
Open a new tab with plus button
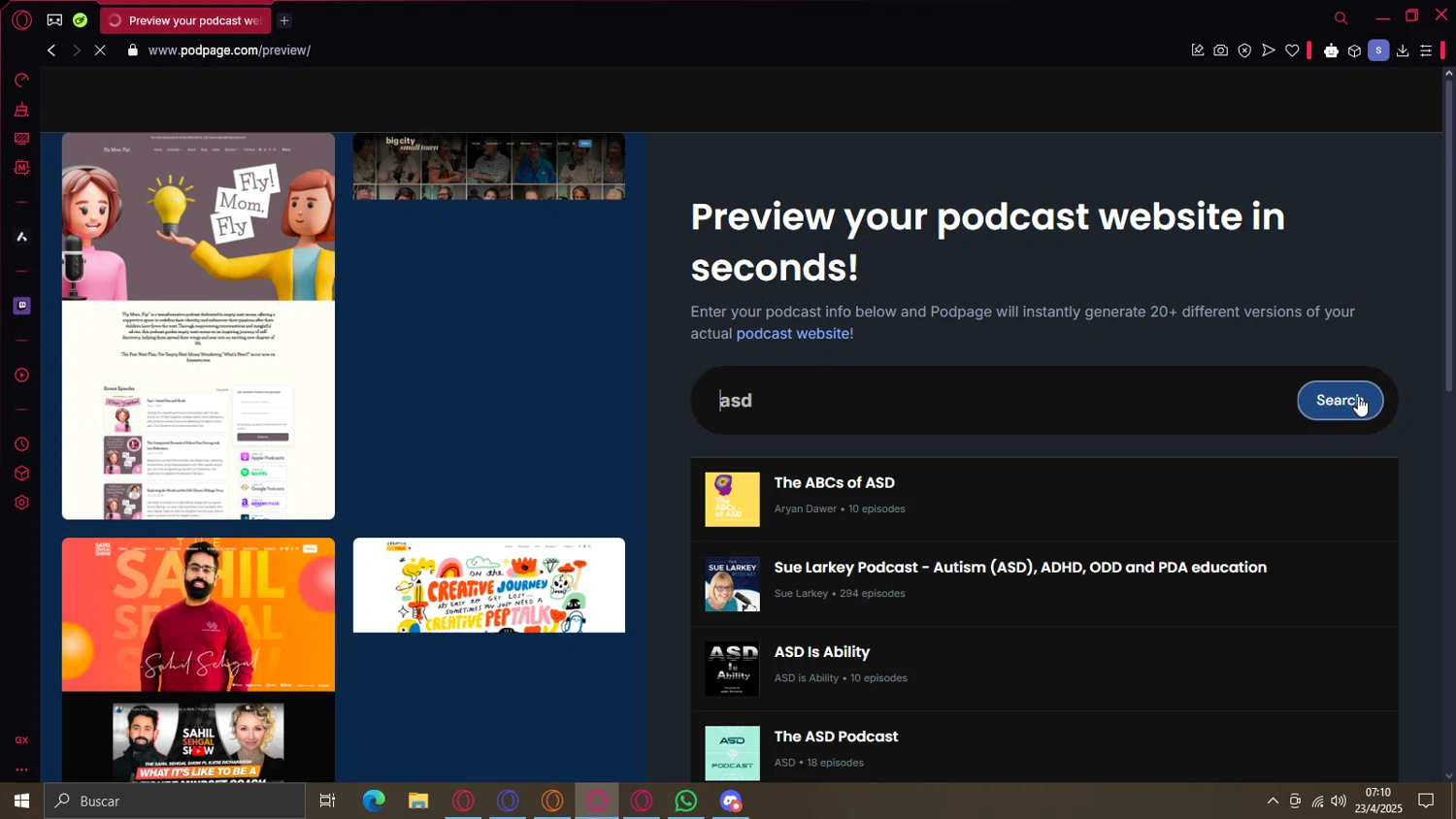pyautogui.click(x=284, y=20)
